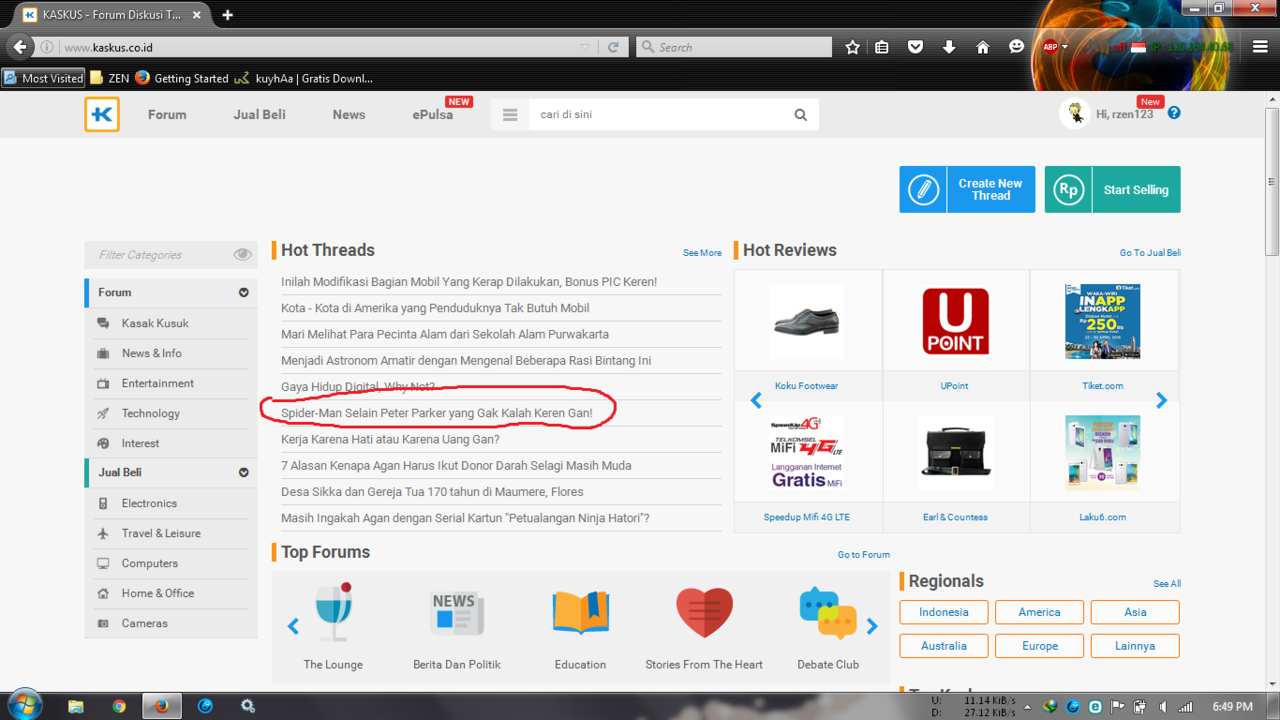Image resolution: width=1280 pixels, height=720 pixels.
Task: Open the taskbar file explorer icon
Action: tap(76, 706)
